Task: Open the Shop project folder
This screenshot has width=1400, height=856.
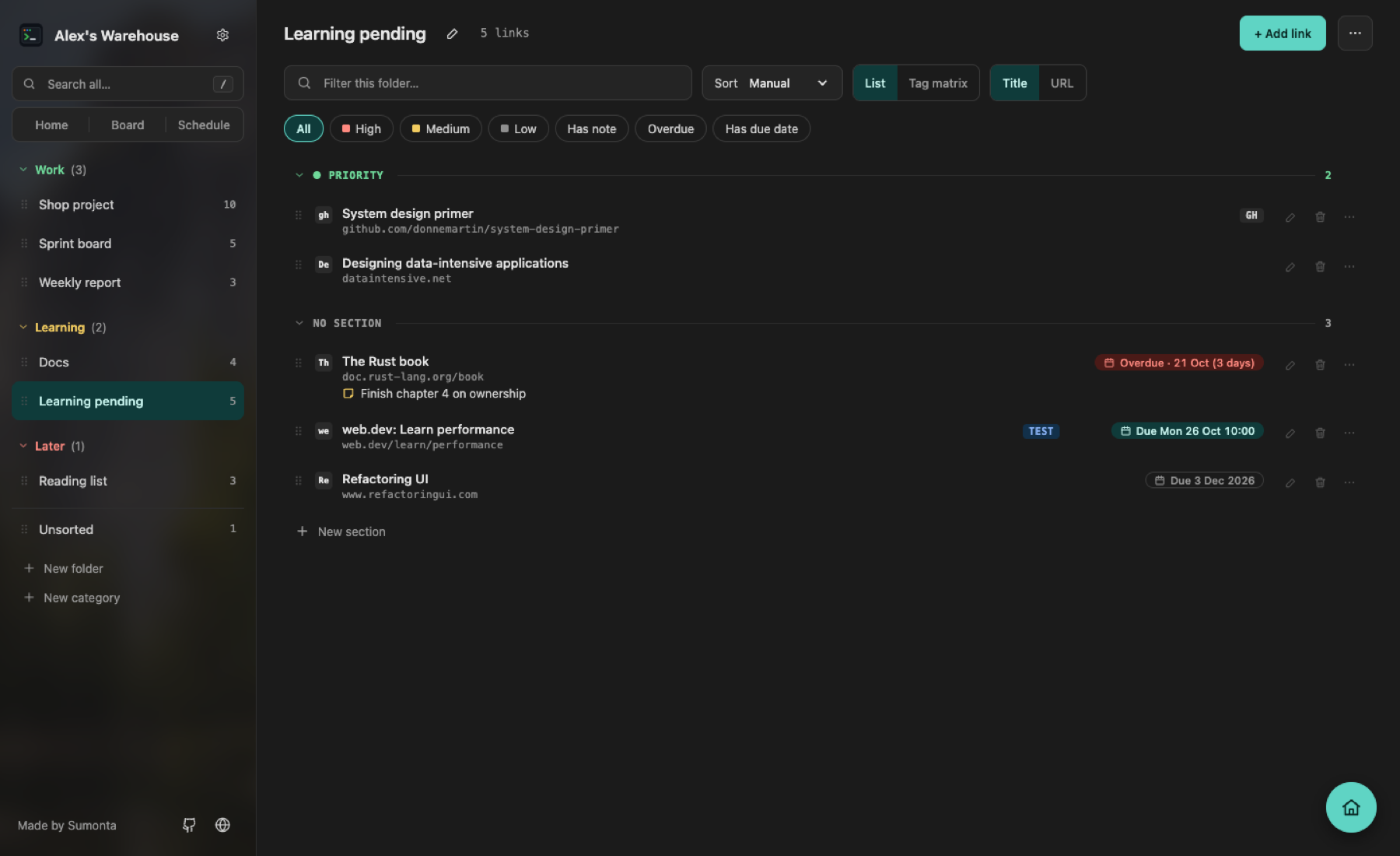Action: [x=128, y=205]
